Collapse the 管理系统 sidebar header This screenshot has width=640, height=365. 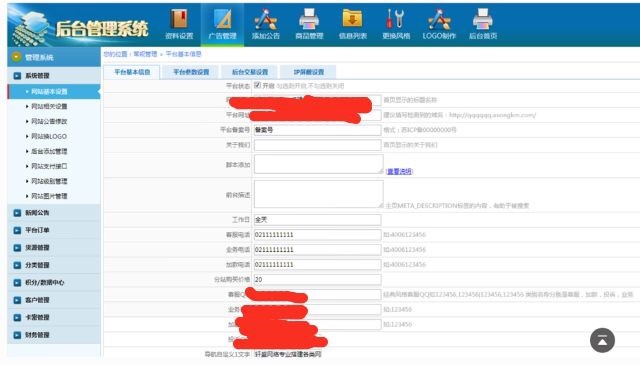coord(54,57)
